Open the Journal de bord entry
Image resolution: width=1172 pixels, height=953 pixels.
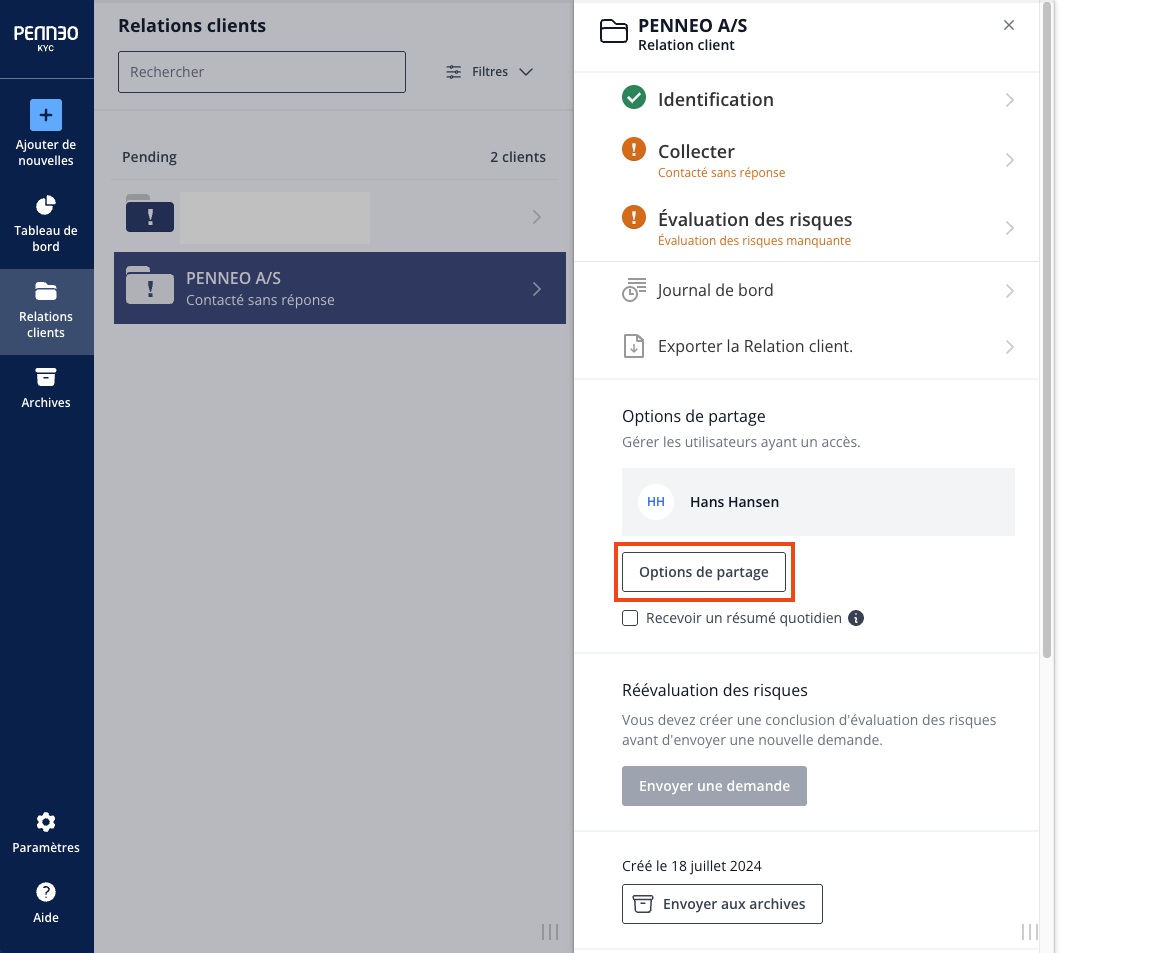(x=806, y=291)
